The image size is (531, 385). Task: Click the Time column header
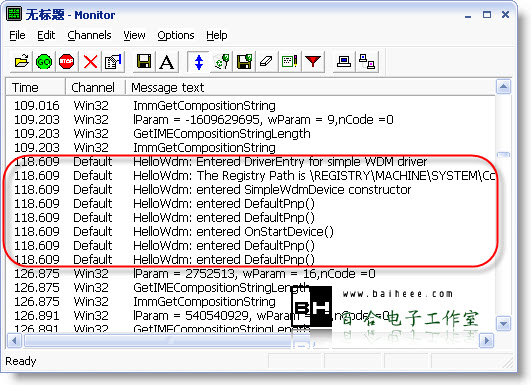[x=36, y=87]
